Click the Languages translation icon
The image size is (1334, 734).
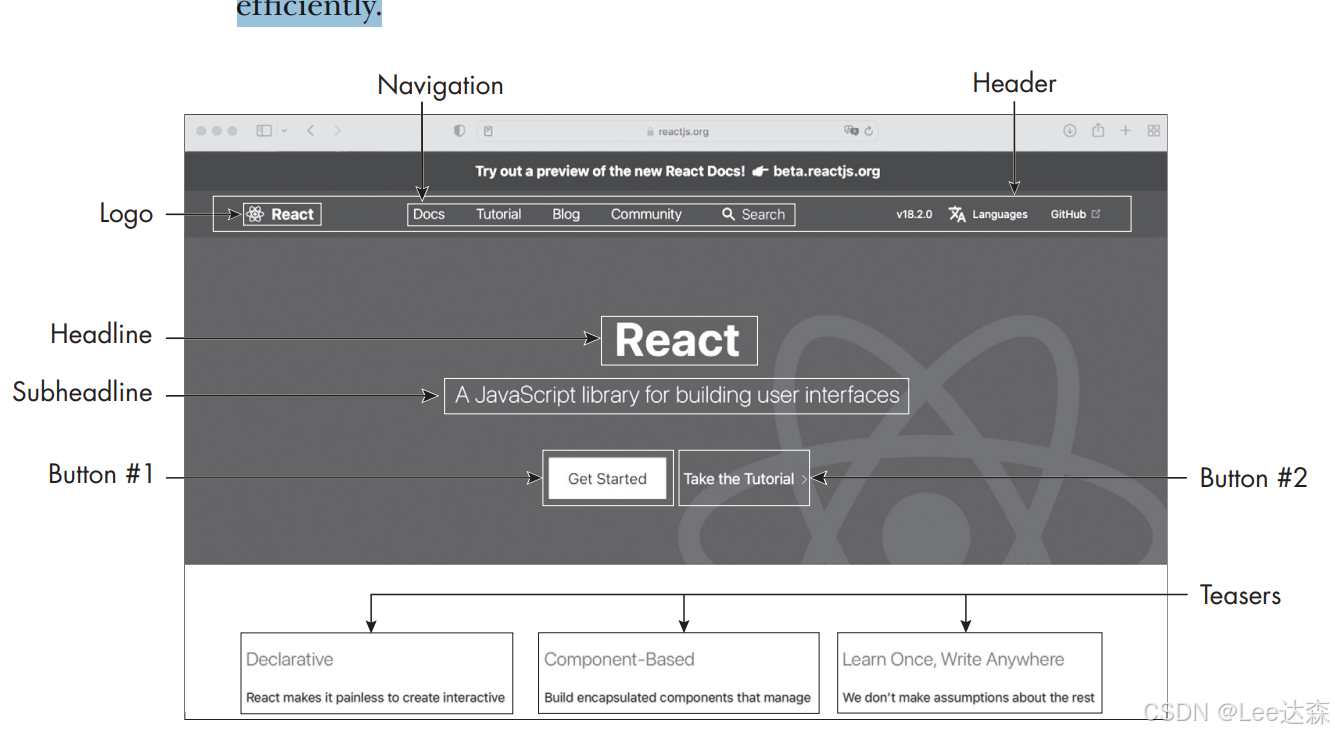pyautogui.click(x=956, y=213)
